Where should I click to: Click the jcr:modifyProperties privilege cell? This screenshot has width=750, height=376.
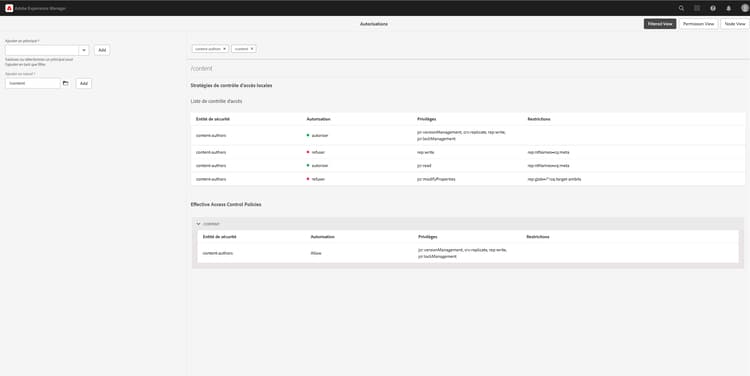tap(436, 179)
